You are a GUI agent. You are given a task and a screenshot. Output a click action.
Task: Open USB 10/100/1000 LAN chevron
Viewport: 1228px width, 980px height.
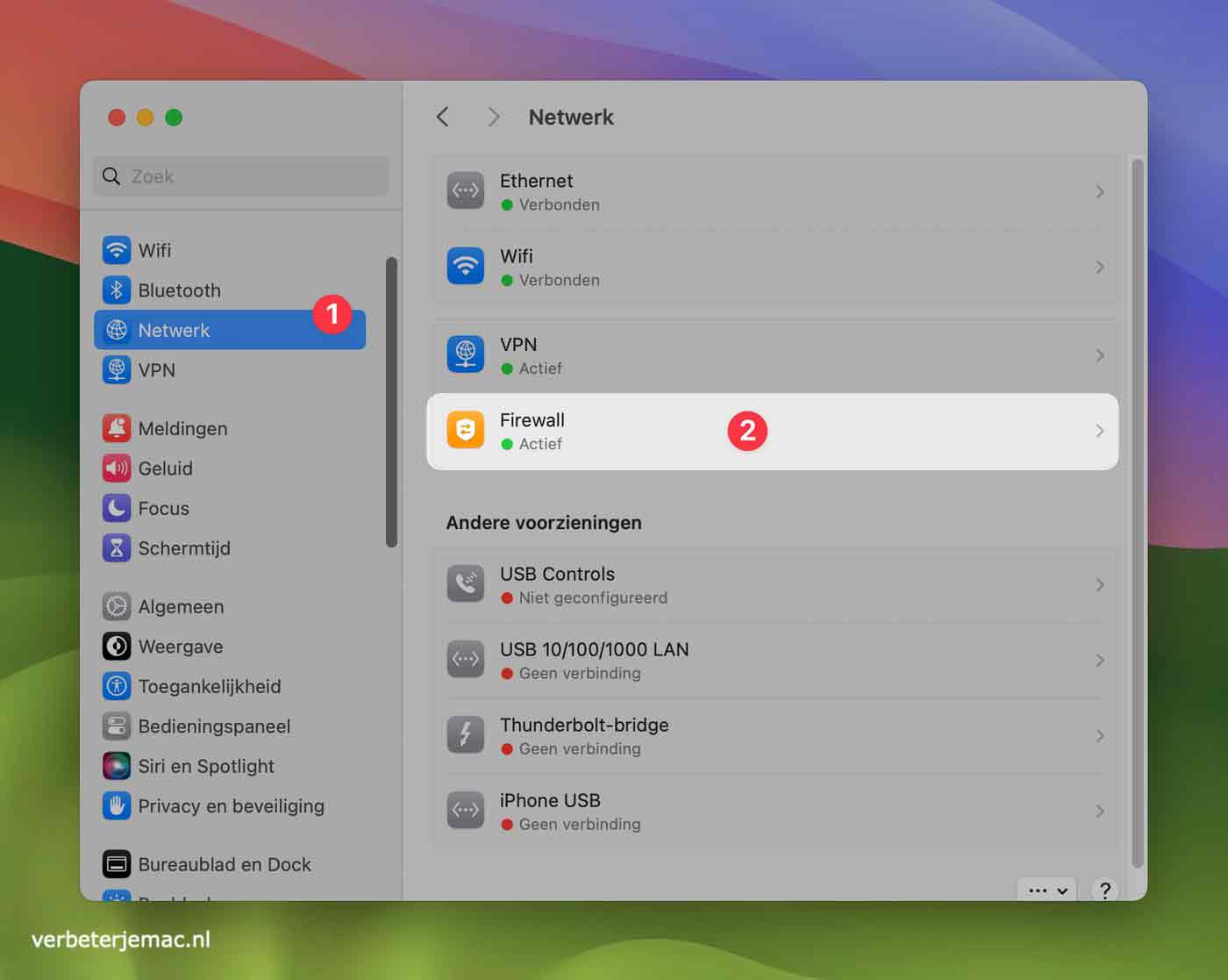(1099, 661)
